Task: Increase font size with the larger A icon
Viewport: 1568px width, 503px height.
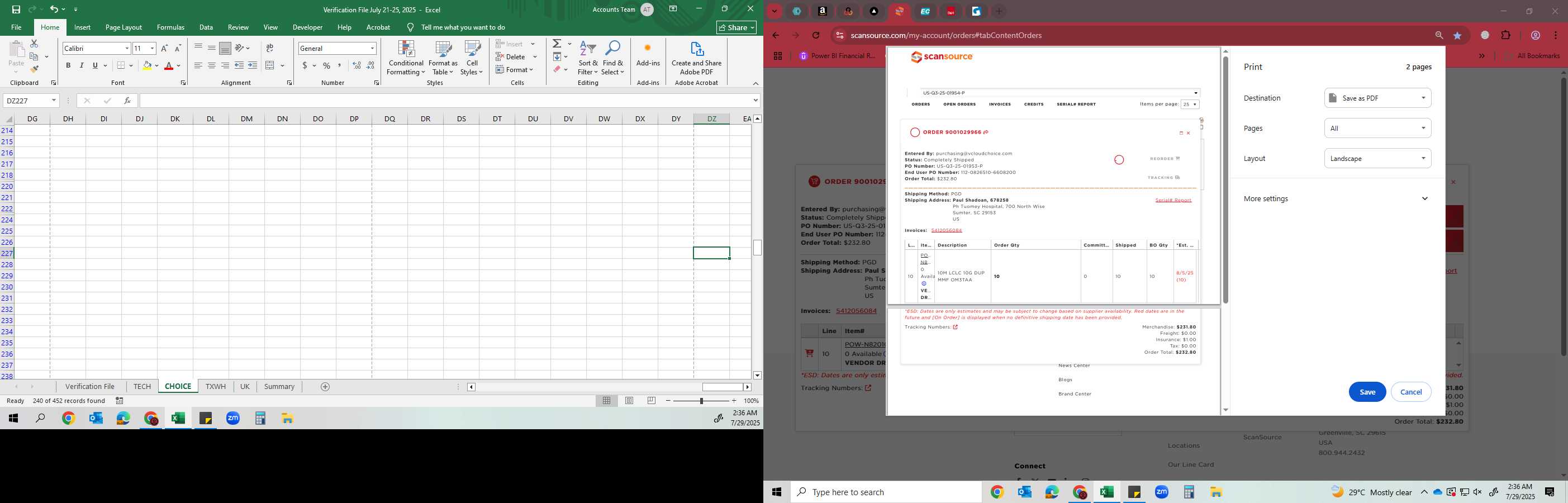Action: [164, 48]
